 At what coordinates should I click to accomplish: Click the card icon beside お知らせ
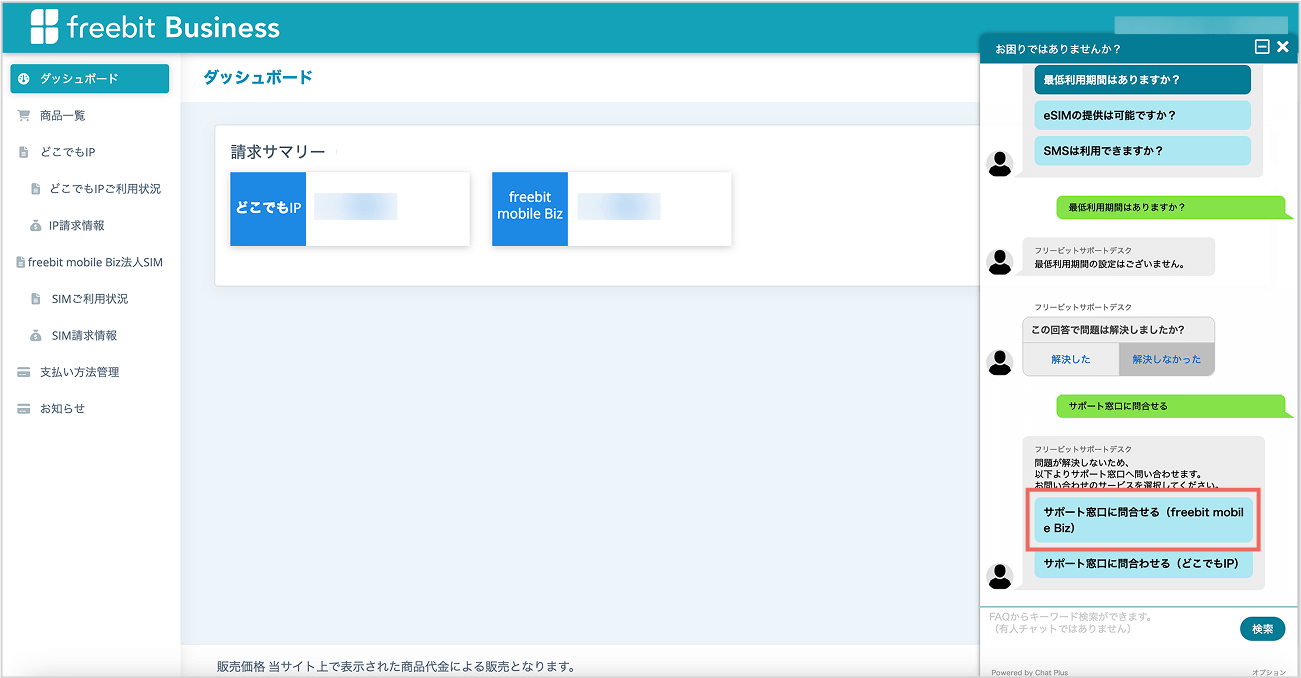(24, 409)
